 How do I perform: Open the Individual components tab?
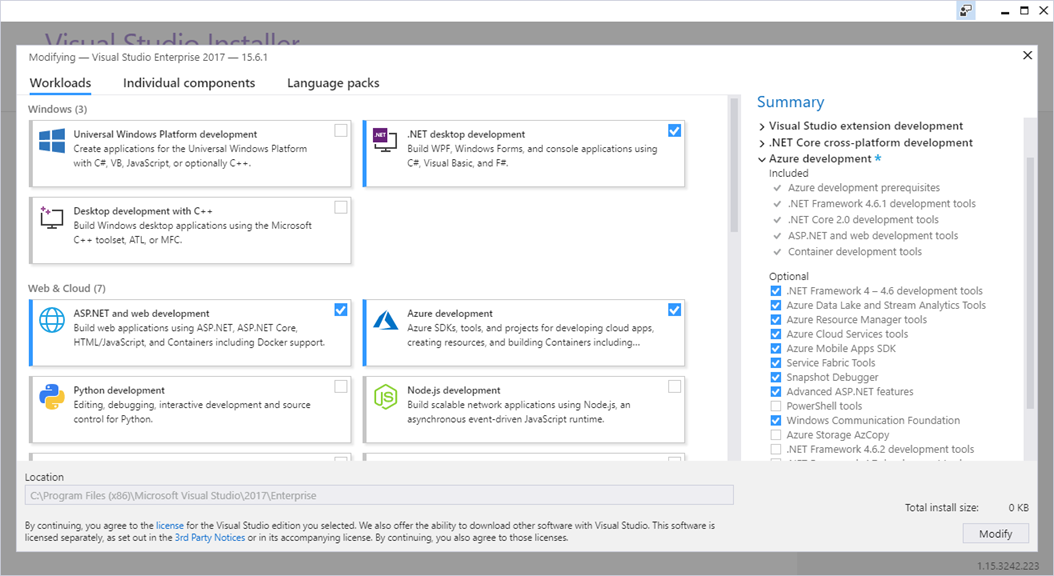click(189, 83)
